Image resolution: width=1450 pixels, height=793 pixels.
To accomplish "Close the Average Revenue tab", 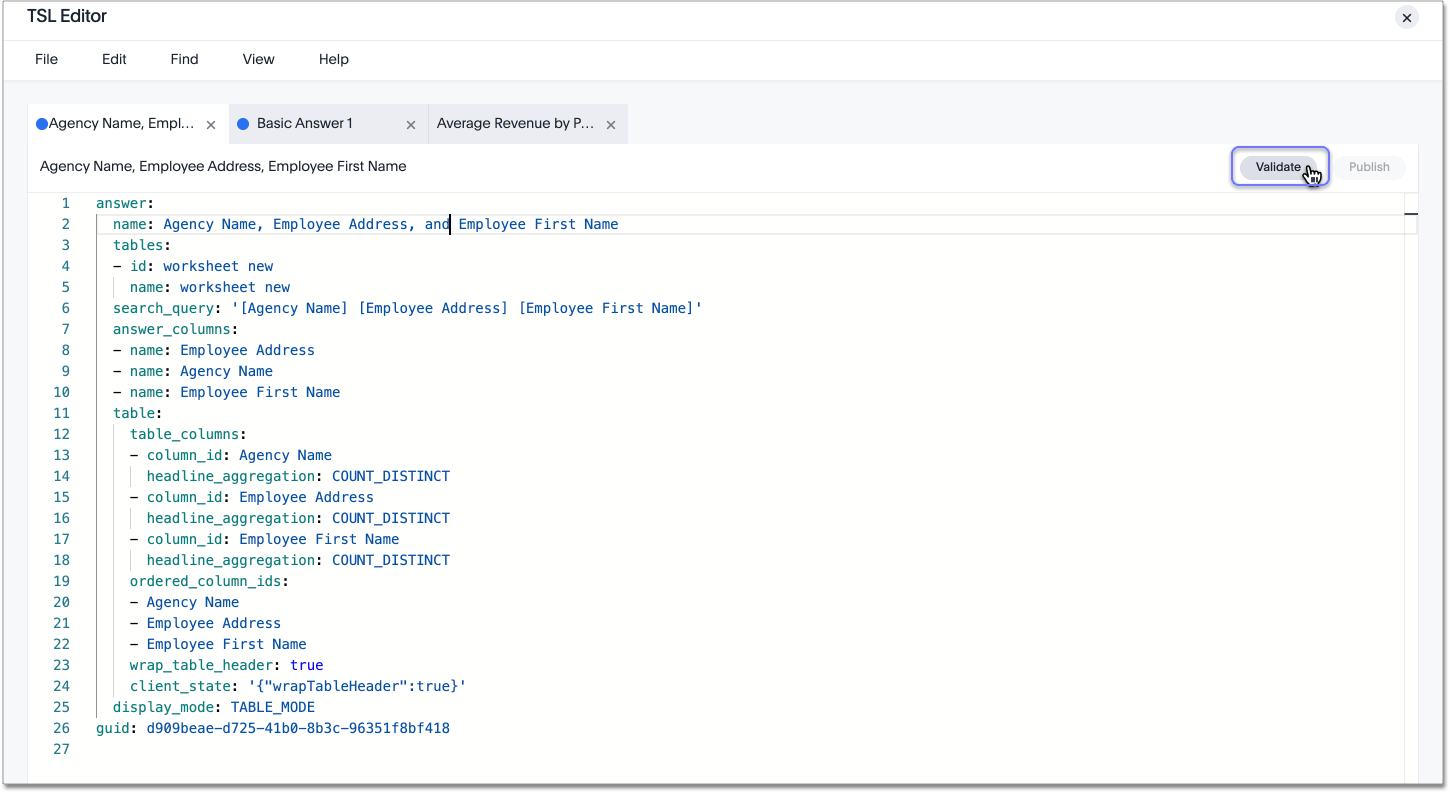I will coord(610,125).
